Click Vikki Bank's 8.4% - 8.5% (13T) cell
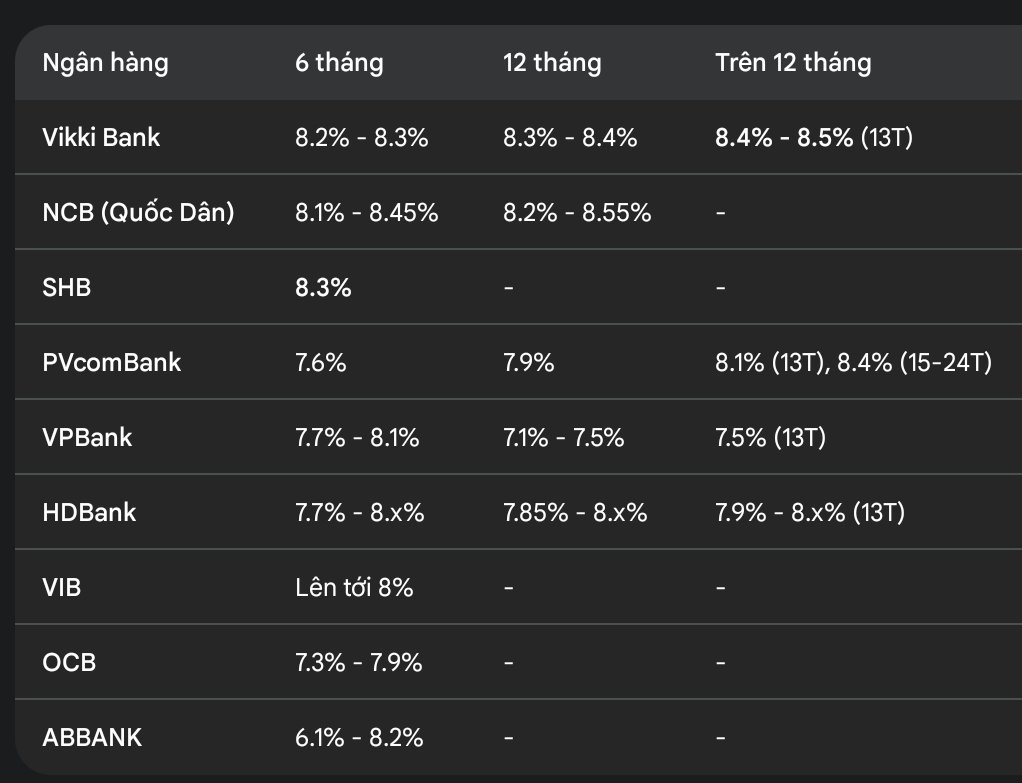 point(814,138)
